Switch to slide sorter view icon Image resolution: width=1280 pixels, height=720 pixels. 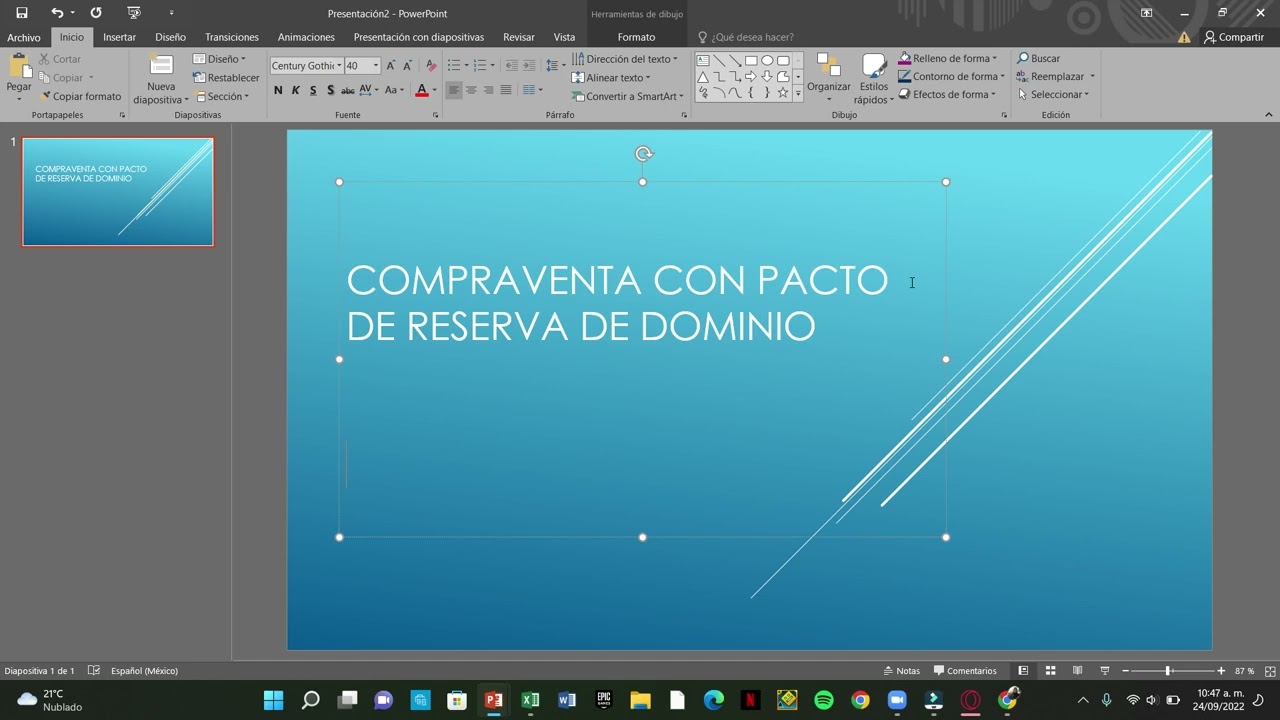tap(1050, 671)
